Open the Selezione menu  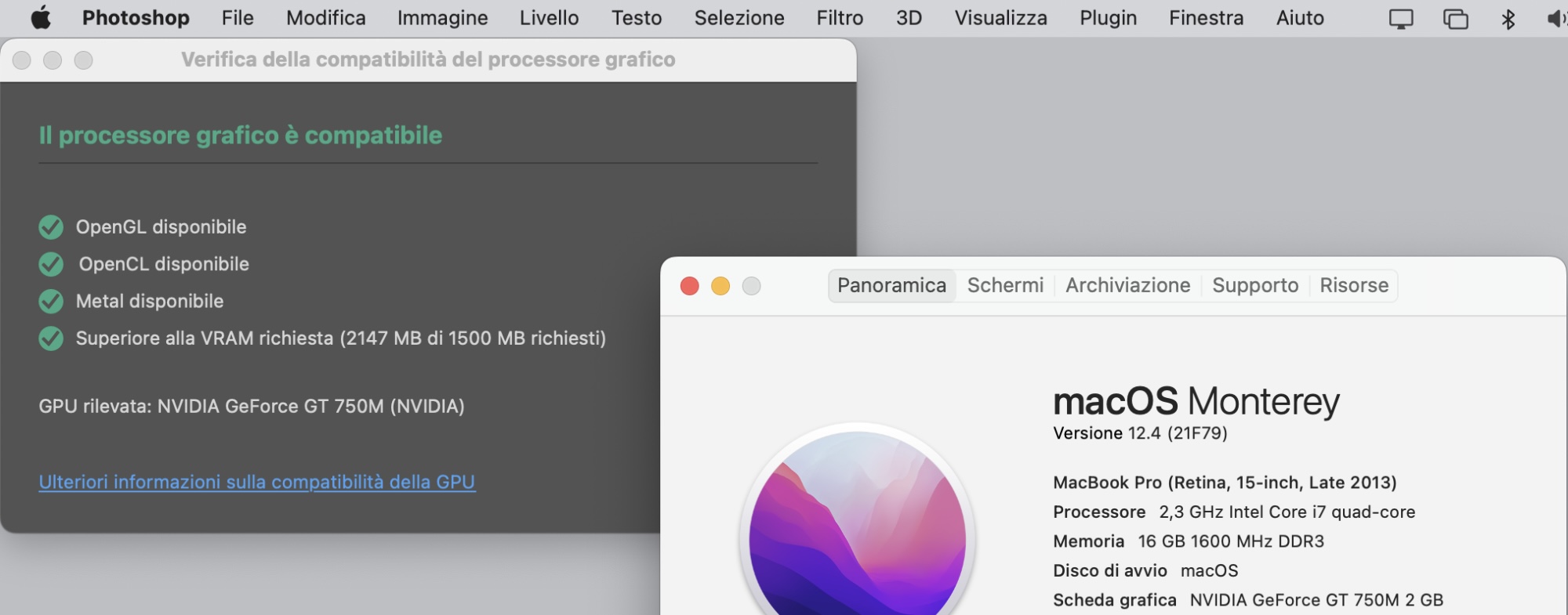pyautogui.click(x=739, y=17)
